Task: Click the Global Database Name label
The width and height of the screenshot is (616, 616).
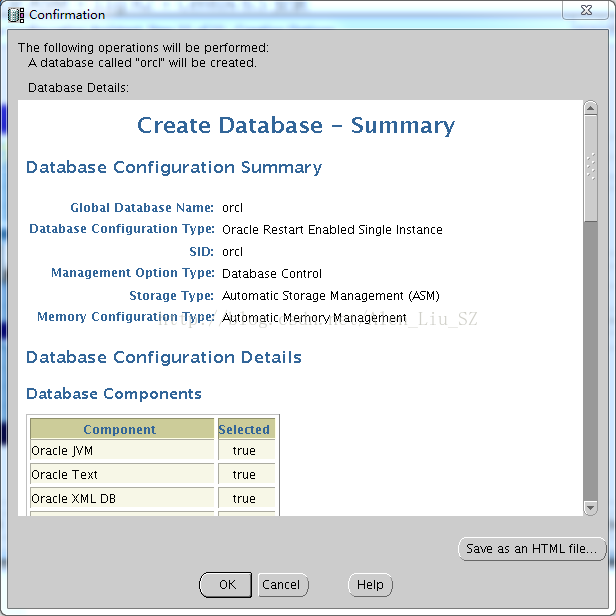Action: click(x=142, y=207)
